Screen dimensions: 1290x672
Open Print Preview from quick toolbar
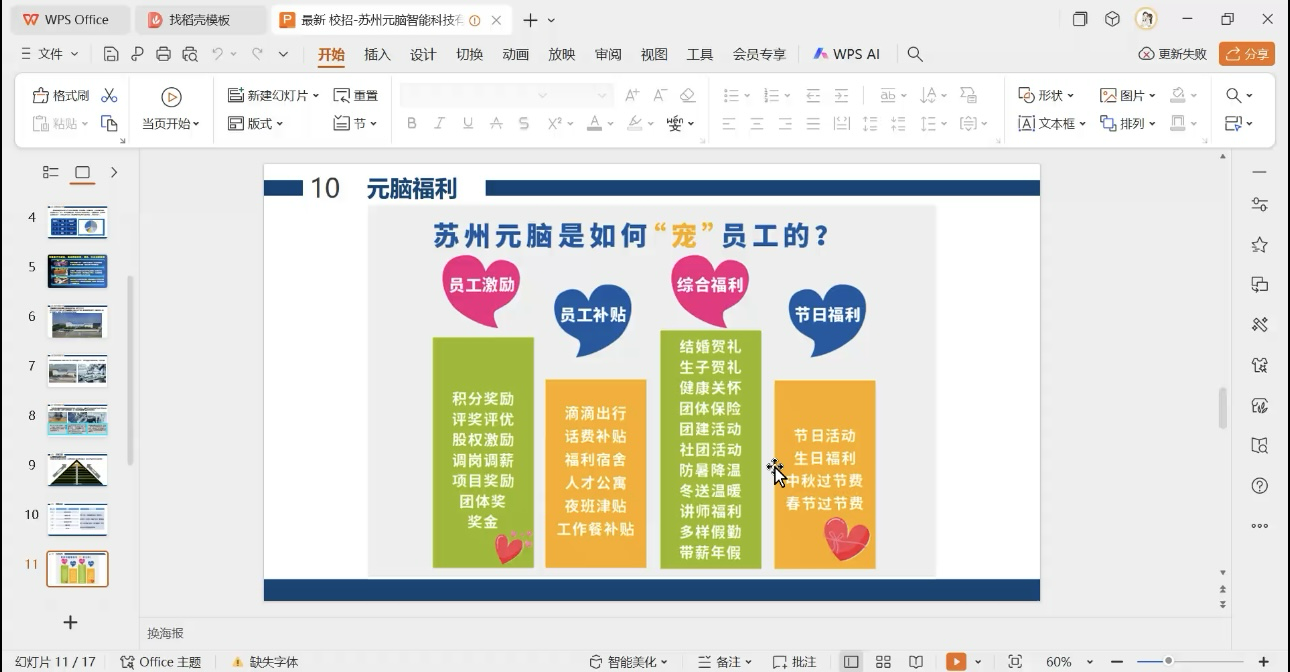[189, 54]
